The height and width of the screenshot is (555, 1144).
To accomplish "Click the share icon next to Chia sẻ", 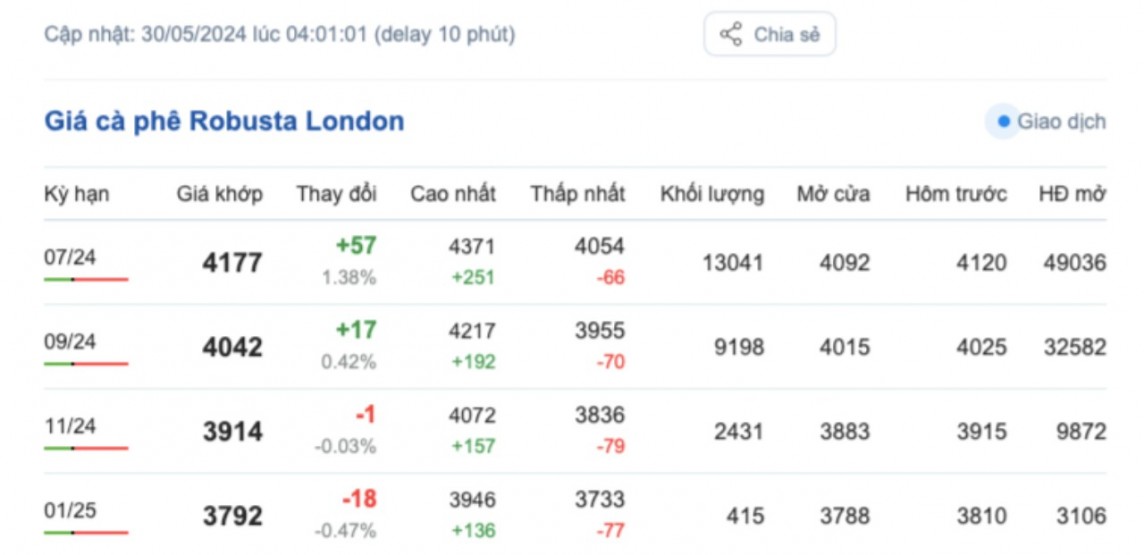I will pos(731,35).
